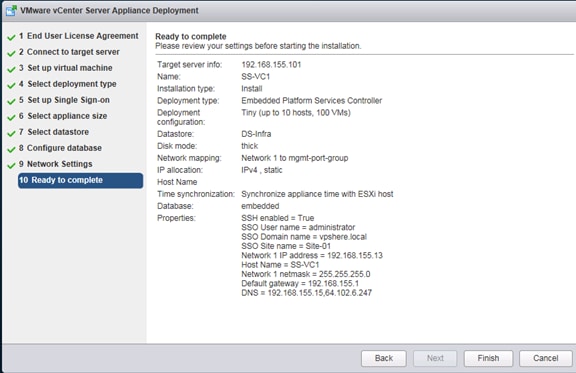Image resolution: width=576 pixels, height=373 pixels.
Task: Click the Time synchronization label
Action: click(196, 194)
